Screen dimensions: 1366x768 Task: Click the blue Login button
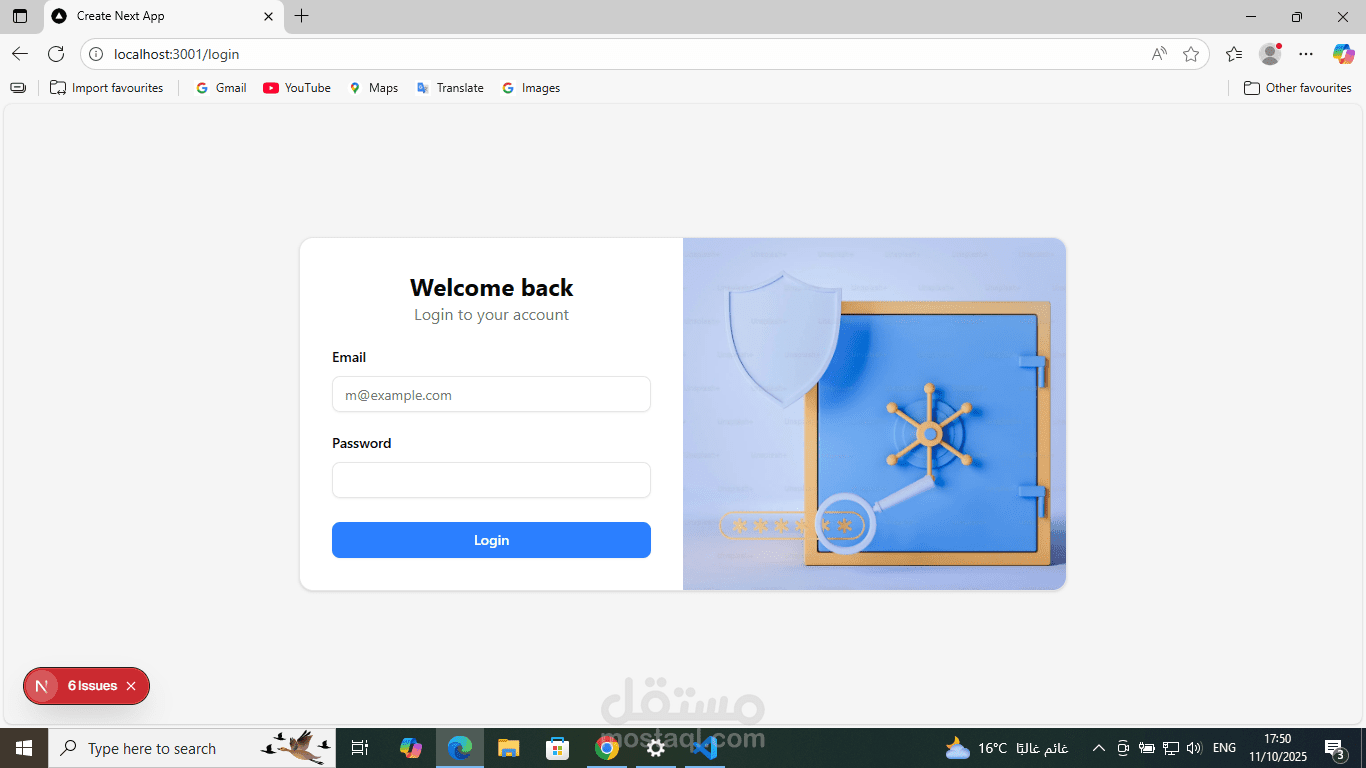click(x=491, y=540)
